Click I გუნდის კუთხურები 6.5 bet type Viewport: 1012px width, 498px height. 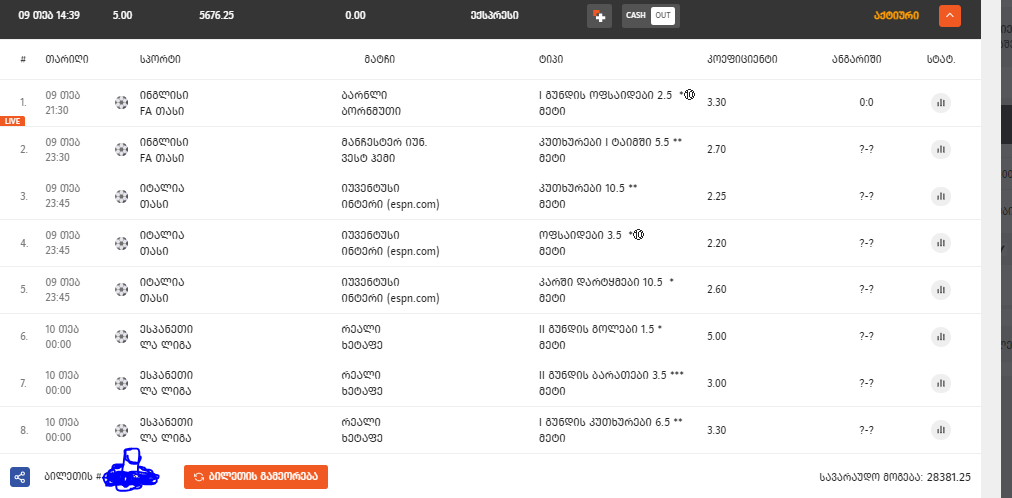611,422
